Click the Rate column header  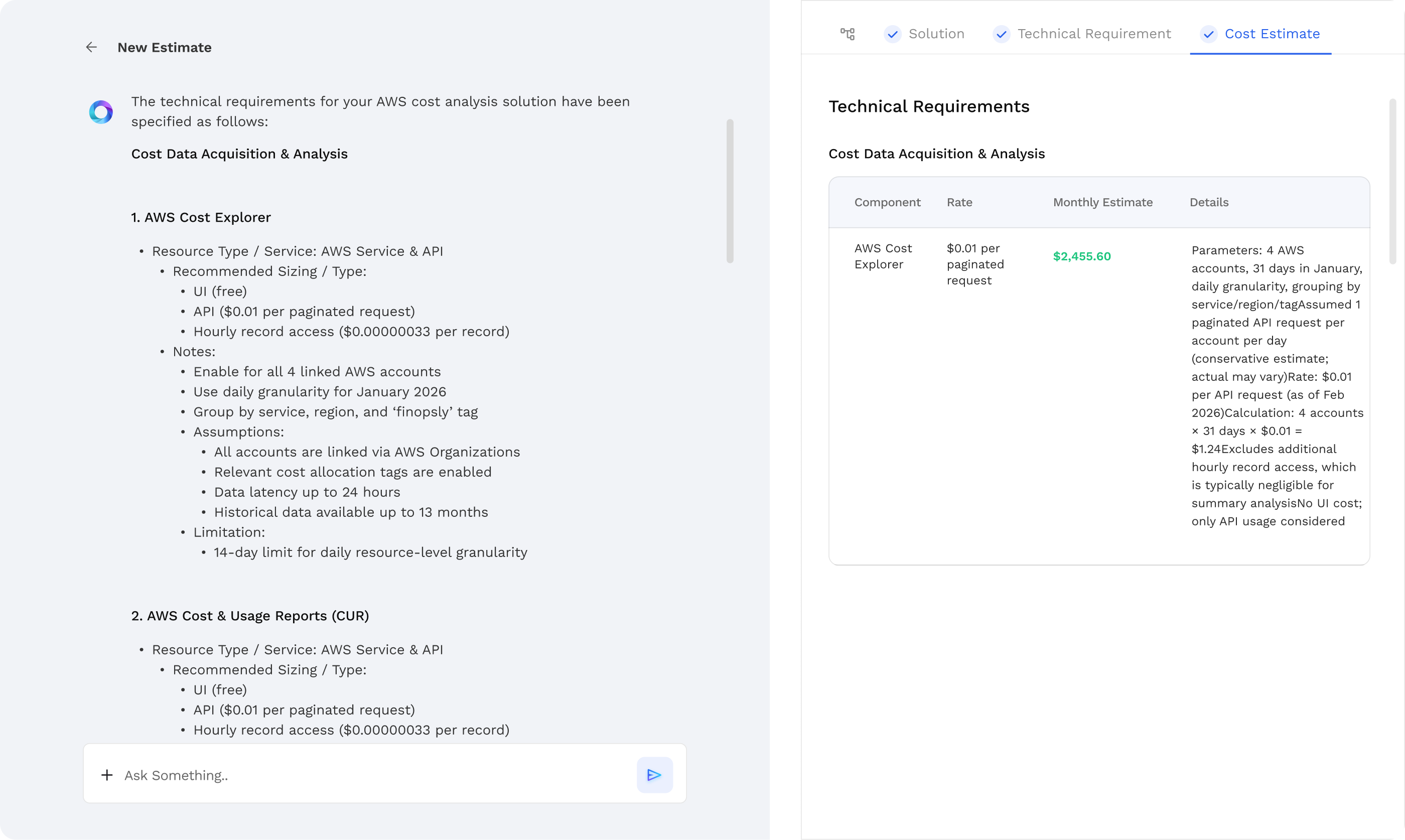[x=959, y=202]
